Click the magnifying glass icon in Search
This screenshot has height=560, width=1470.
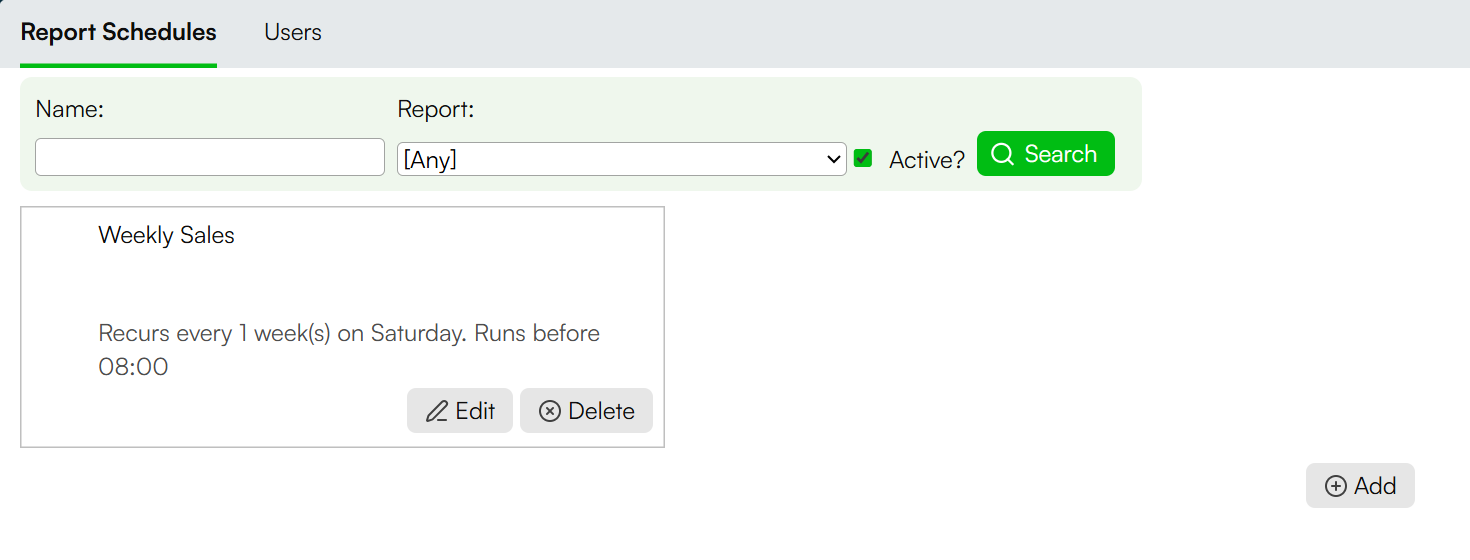1002,154
